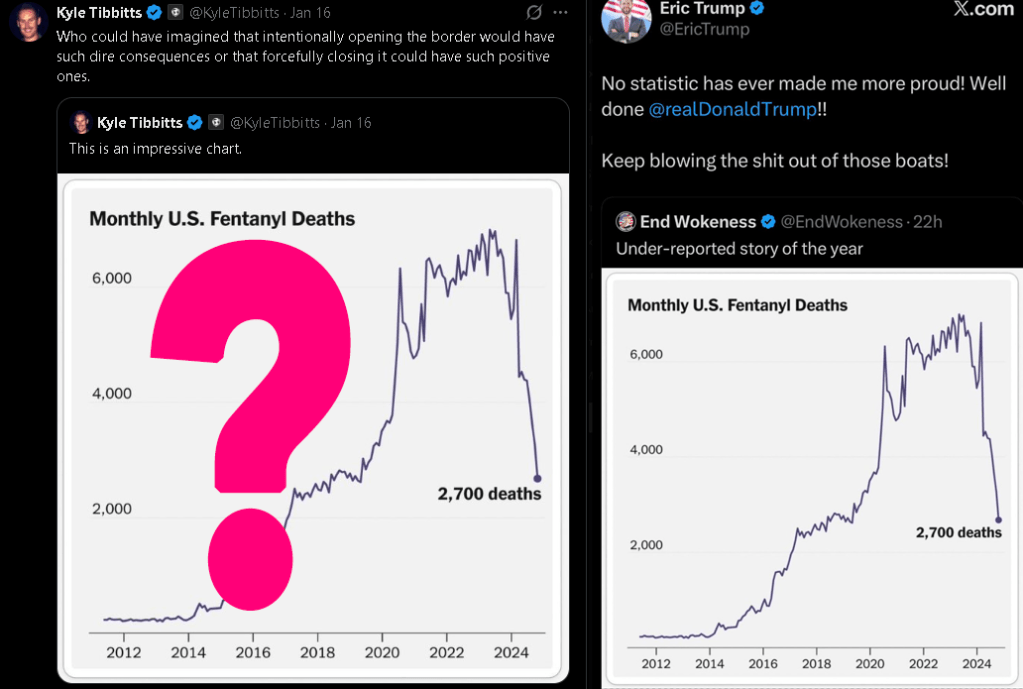
Task: Follow the @realDonaldTrump mention link
Action: [732, 109]
